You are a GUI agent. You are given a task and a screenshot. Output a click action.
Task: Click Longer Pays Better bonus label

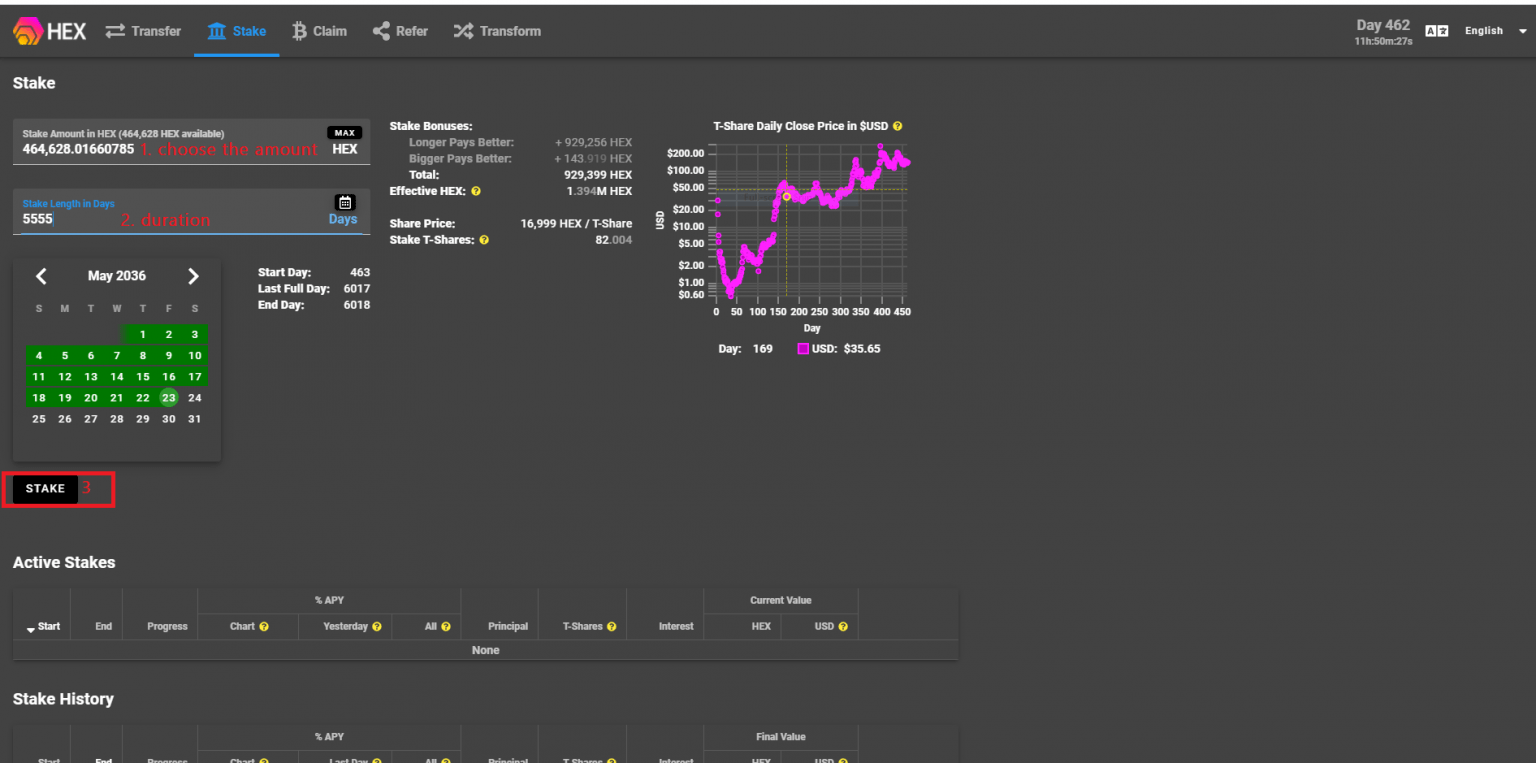(x=461, y=143)
